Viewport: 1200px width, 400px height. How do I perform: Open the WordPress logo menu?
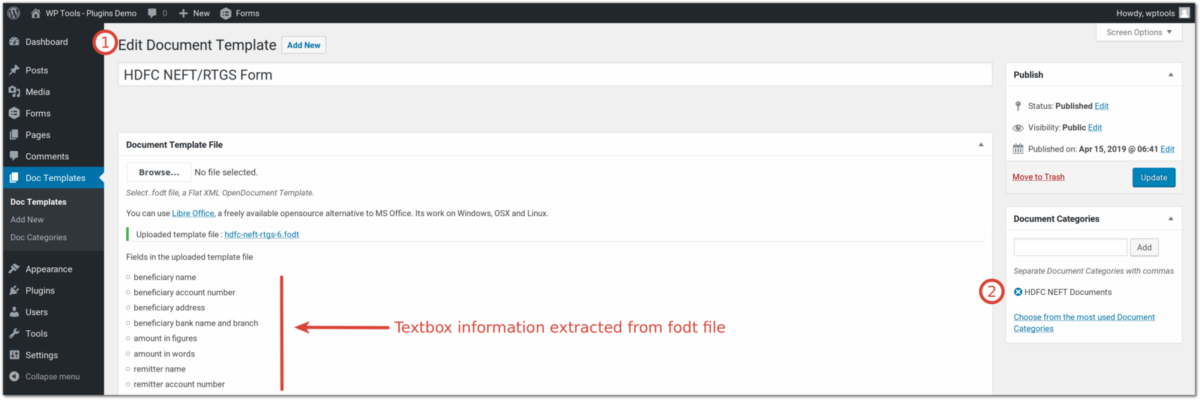click(x=15, y=13)
